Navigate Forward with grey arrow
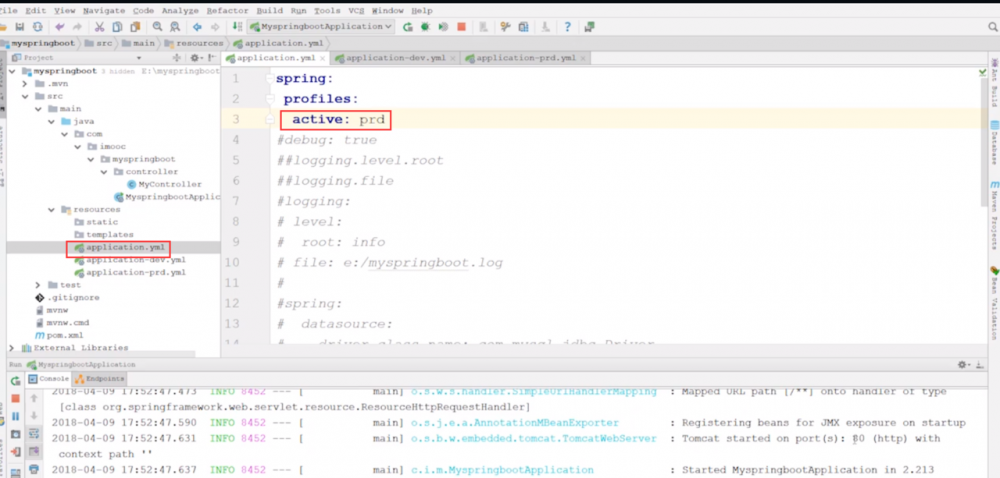Screen dimensions: 1000x478 [215, 27]
